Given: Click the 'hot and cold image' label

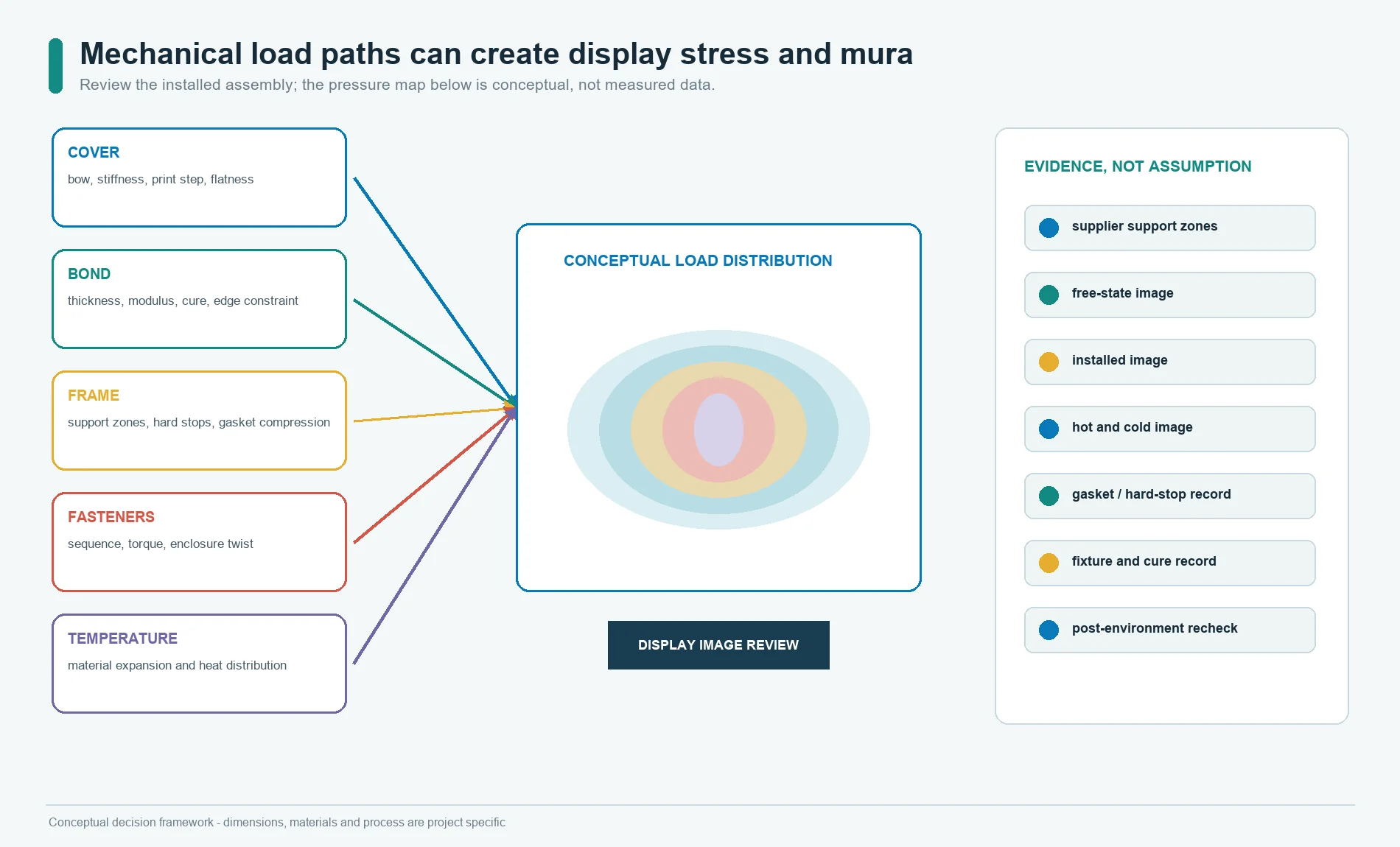Looking at the screenshot, I should (1132, 427).
